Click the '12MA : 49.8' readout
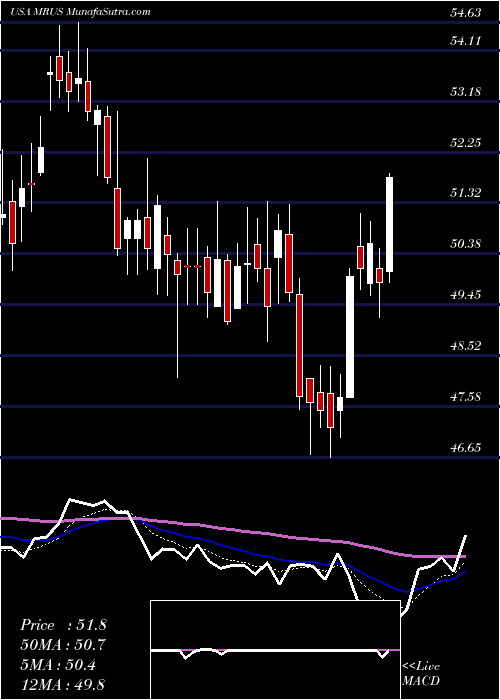This screenshot has width=500, height=700. pos(63,684)
